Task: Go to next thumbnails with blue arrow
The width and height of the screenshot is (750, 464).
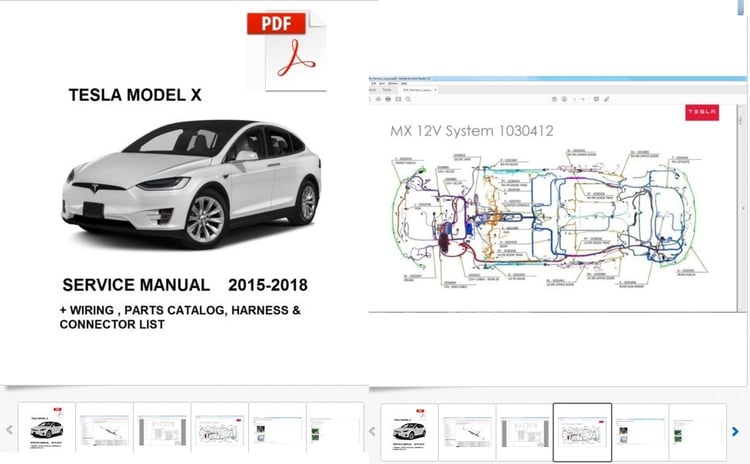Action: (735, 431)
